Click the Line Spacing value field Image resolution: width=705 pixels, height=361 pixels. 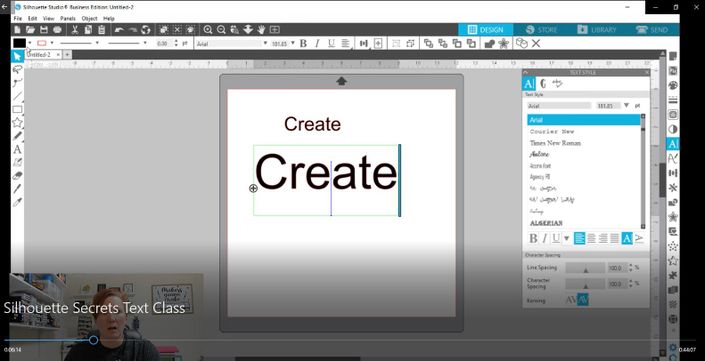[x=617, y=267]
